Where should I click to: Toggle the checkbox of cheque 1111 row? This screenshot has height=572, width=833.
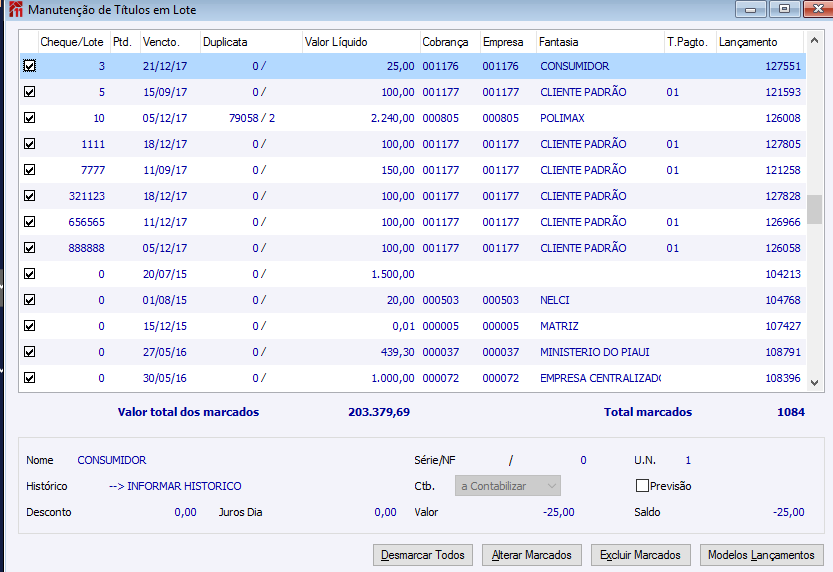[x=30, y=144]
